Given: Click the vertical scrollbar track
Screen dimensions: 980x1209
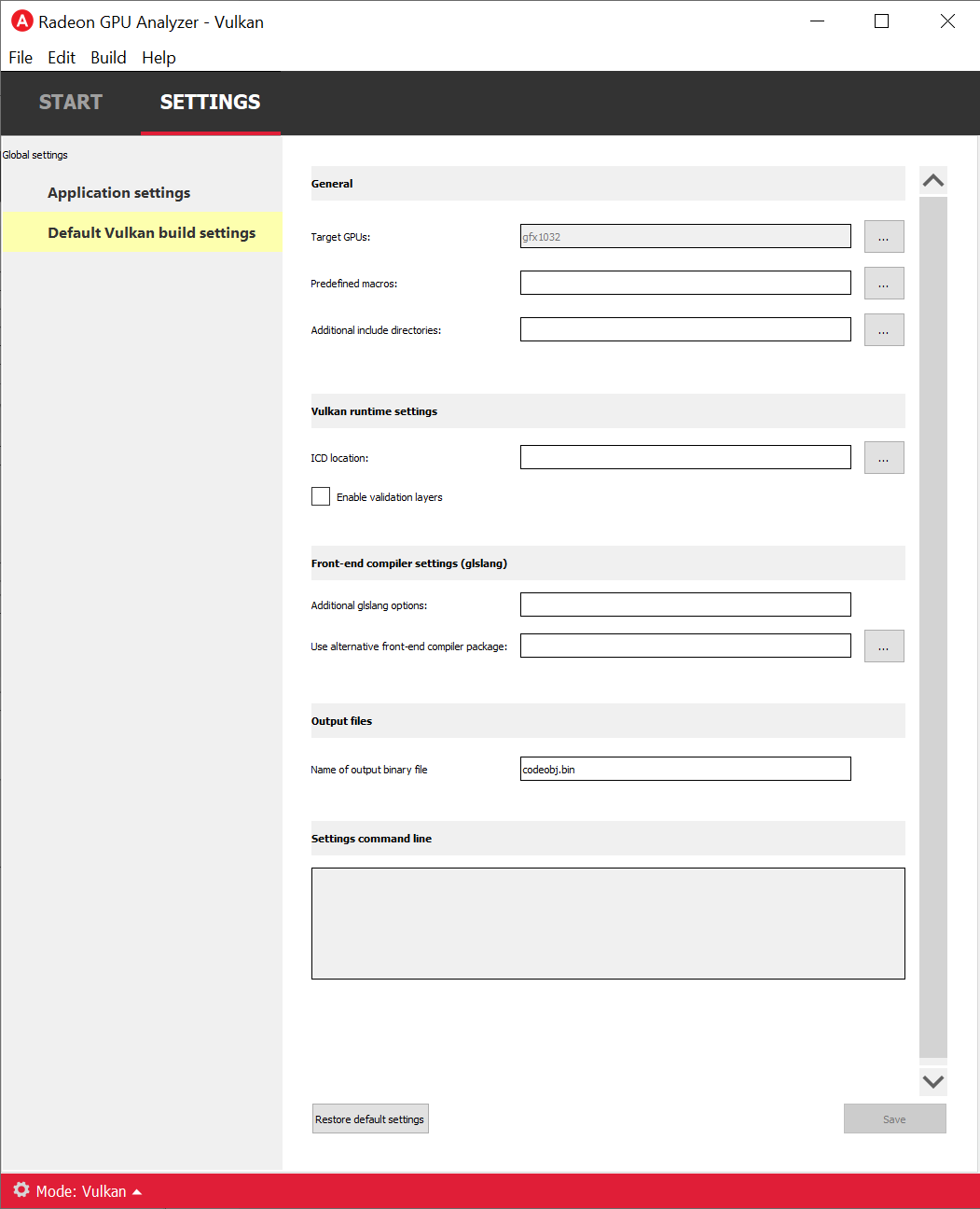Looking at the screenshot, I should tap(932, 625).
